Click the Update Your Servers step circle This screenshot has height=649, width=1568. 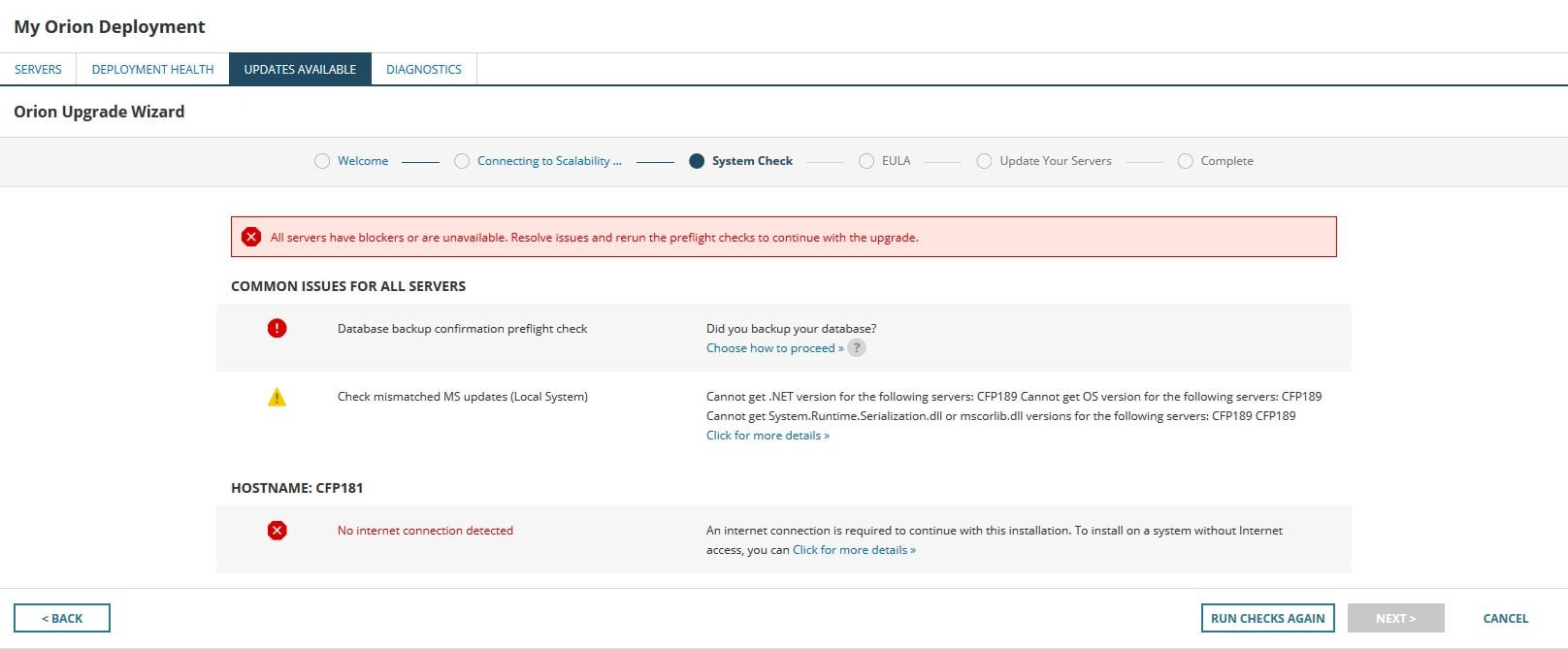tap(984, 161)
